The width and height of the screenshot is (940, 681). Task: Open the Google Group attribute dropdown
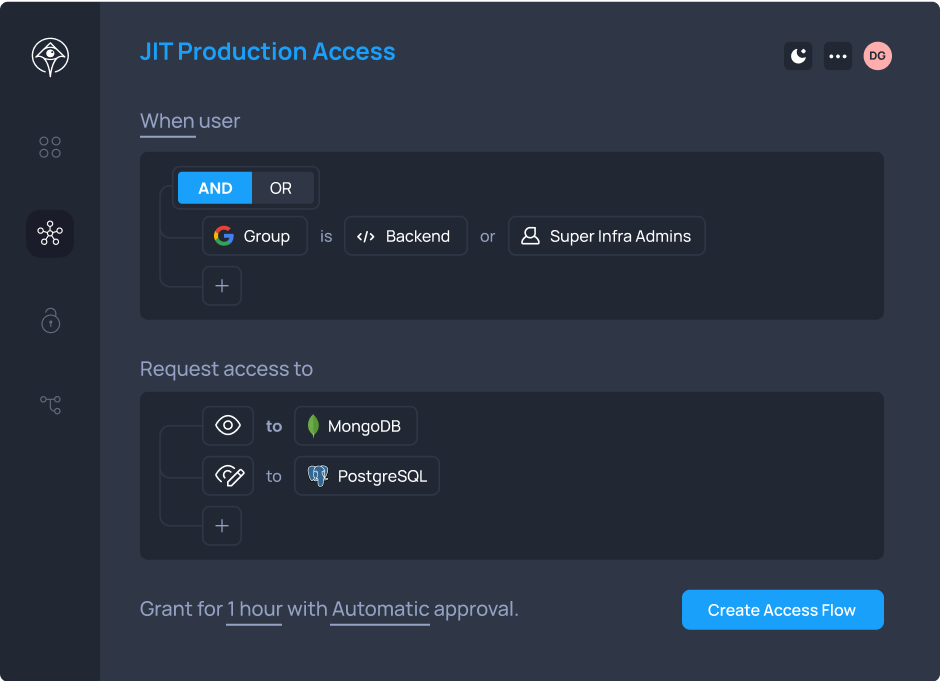pos(254,236)
